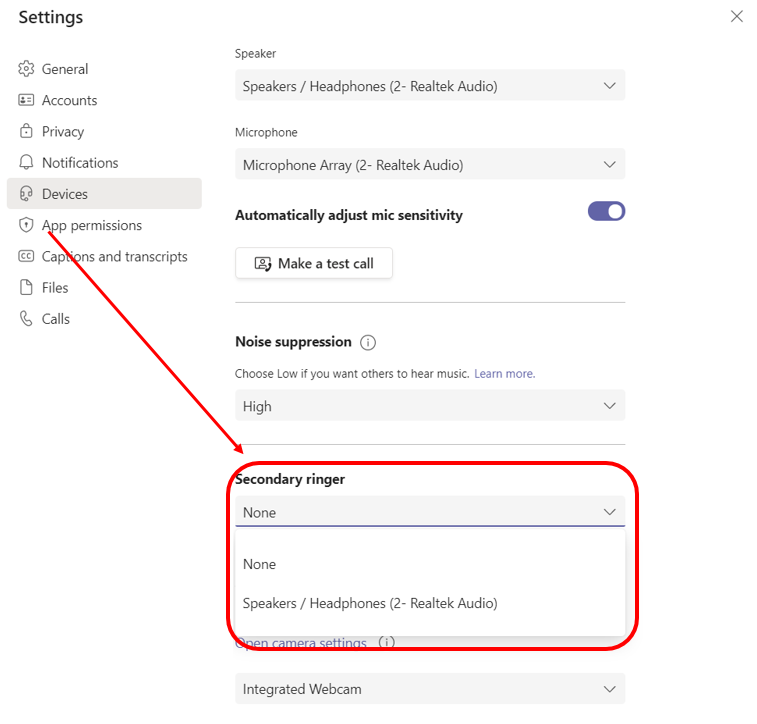Click Make a test call button
Viewport: 757px width, 724px height.
[x=314, y=264]
